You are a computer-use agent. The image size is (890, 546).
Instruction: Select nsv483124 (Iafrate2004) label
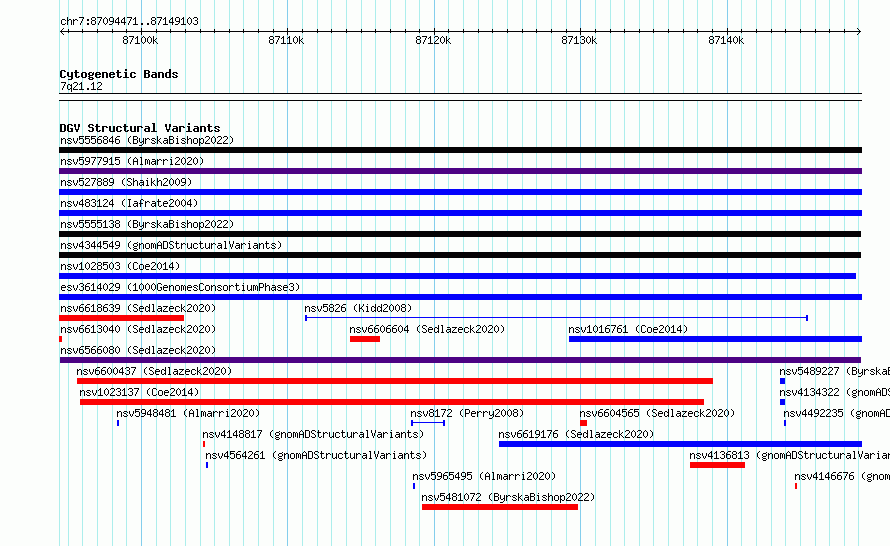(x=129, y=203)
